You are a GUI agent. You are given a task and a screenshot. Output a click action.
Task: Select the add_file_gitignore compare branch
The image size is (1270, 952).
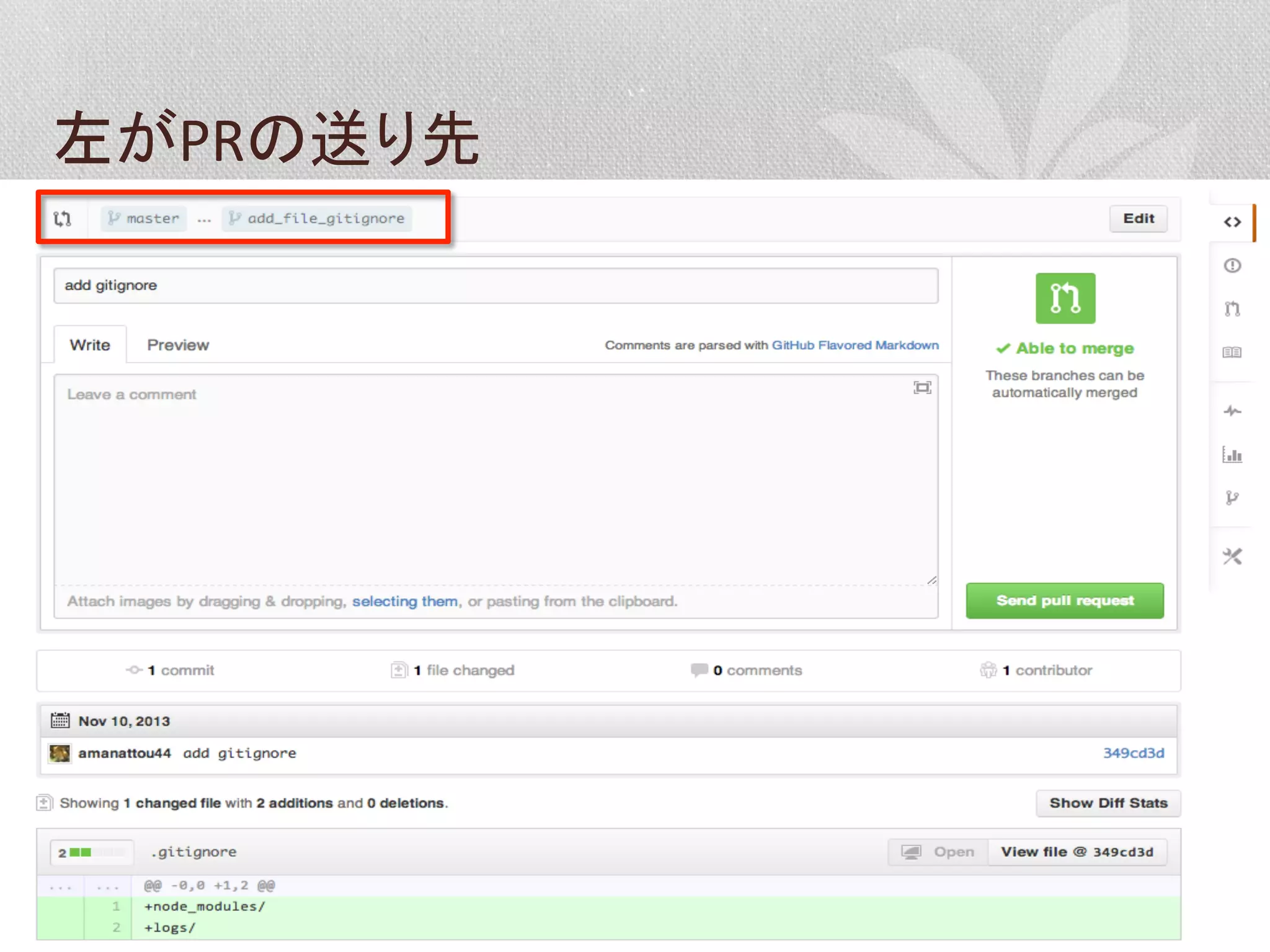coord(317,219)
